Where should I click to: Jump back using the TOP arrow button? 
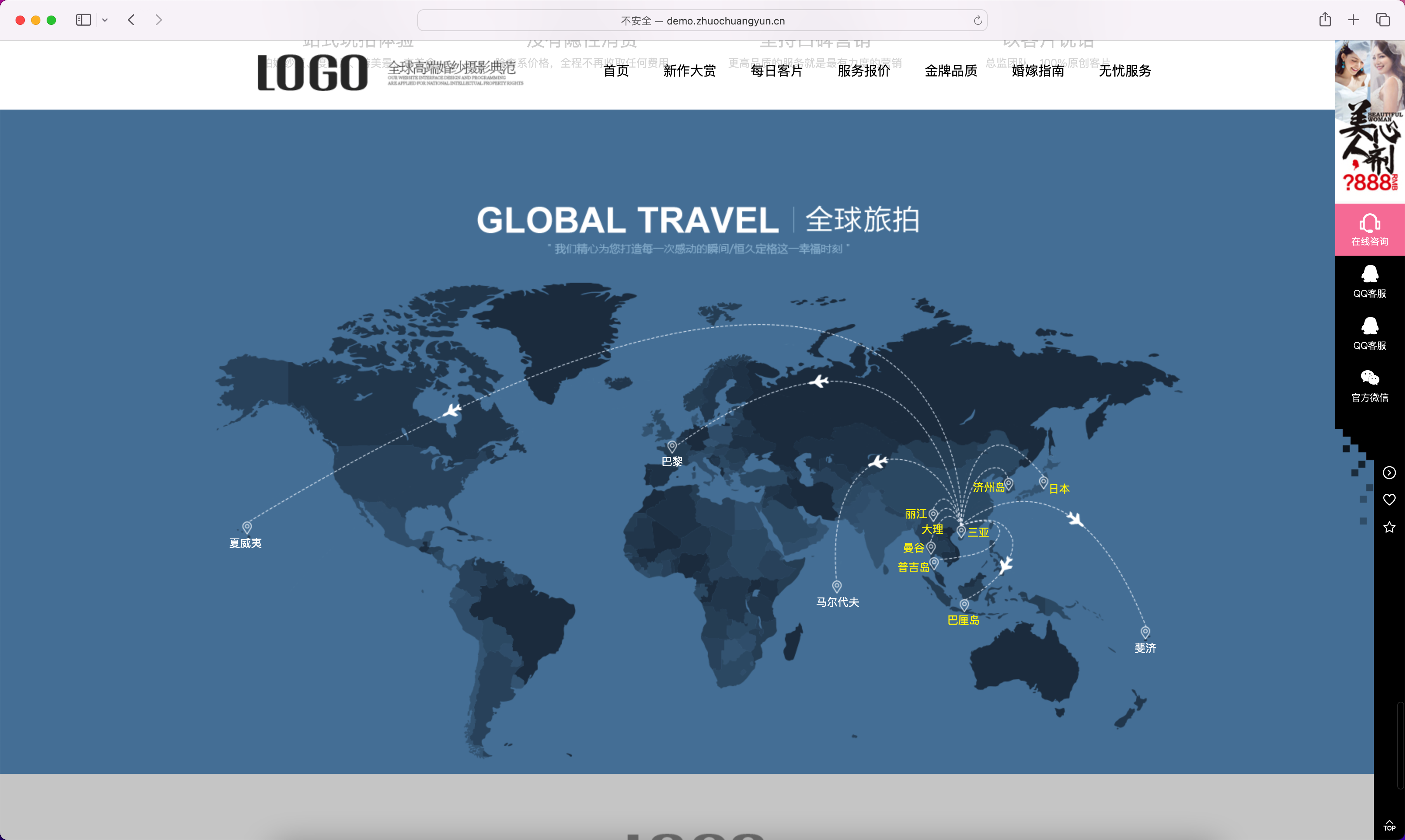tap(1389, 825)
